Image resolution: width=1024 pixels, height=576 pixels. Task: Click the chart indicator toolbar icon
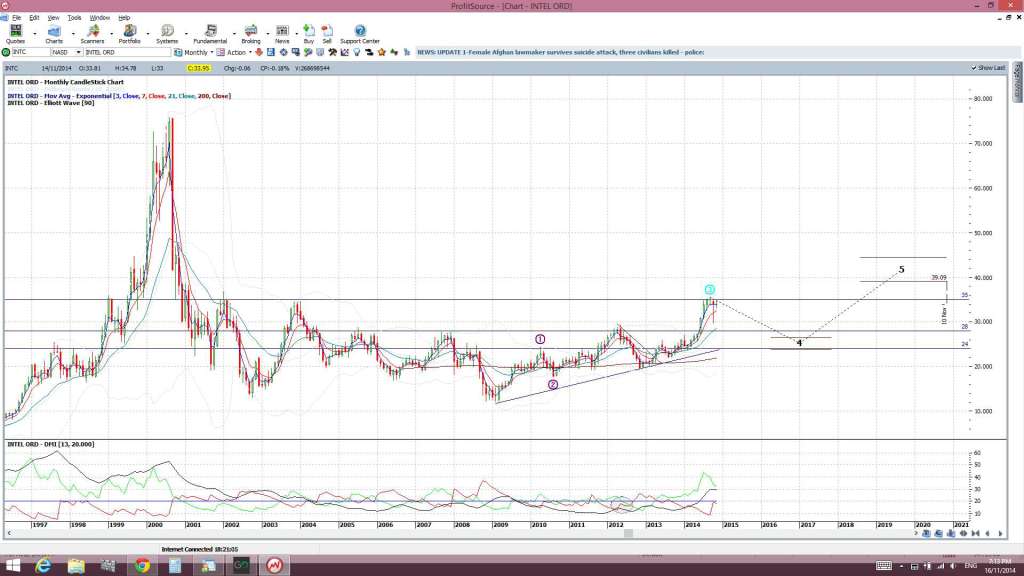point(344,52)
